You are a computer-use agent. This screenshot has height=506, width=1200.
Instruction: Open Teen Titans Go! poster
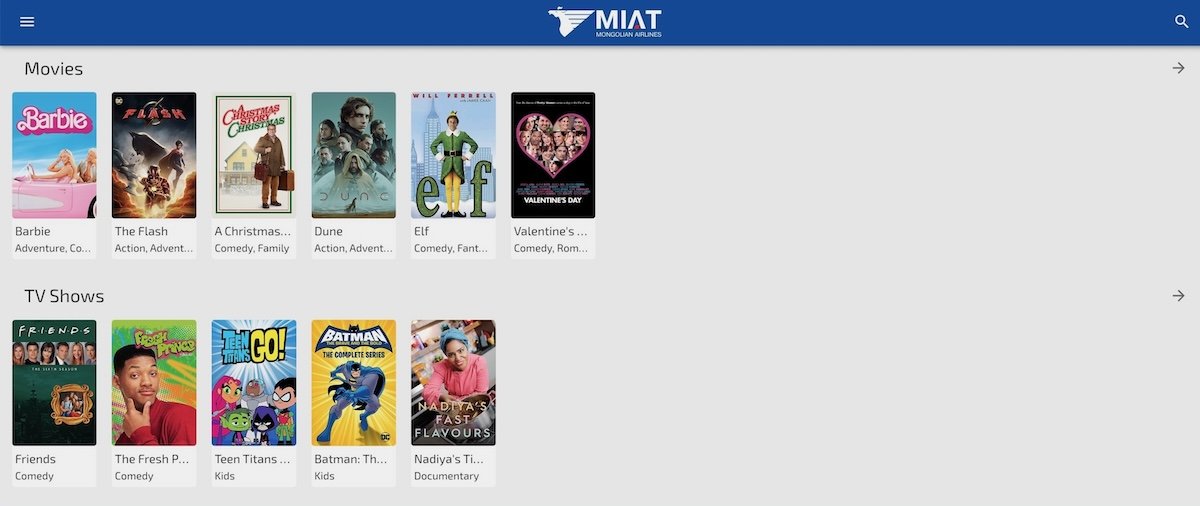[254, 383]
